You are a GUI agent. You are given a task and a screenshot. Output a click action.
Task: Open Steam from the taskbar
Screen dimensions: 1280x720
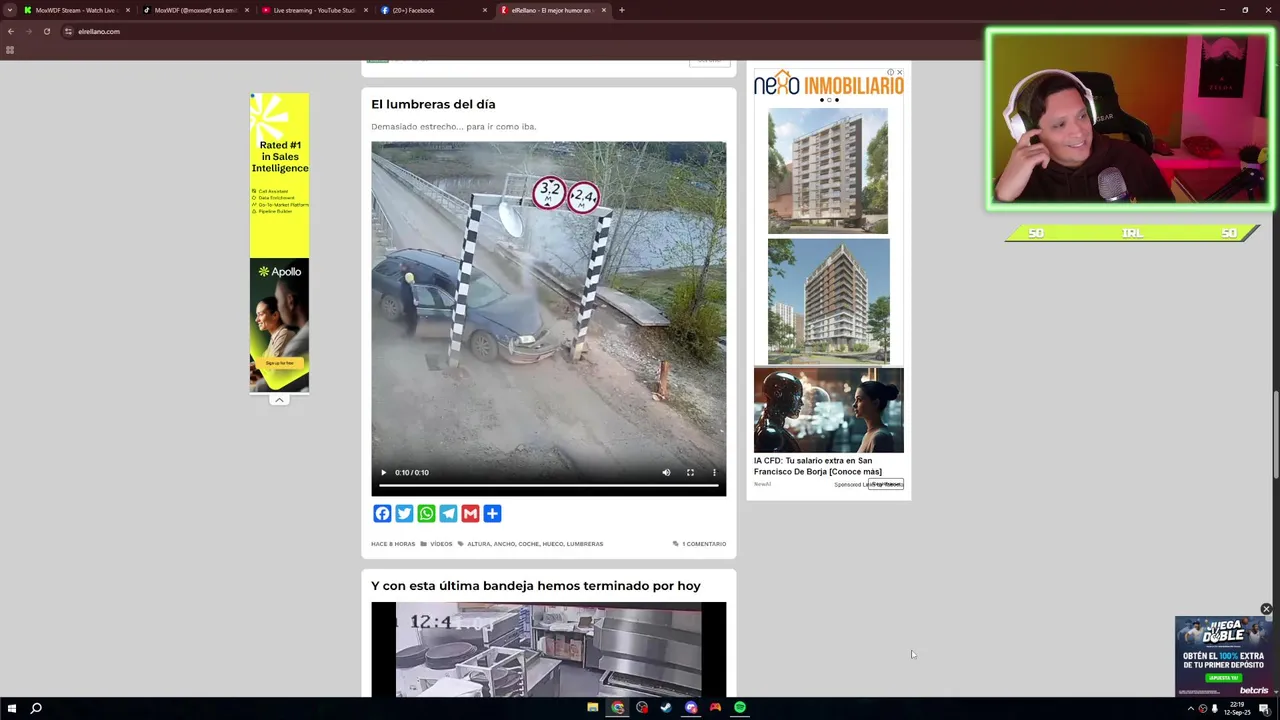666,708
